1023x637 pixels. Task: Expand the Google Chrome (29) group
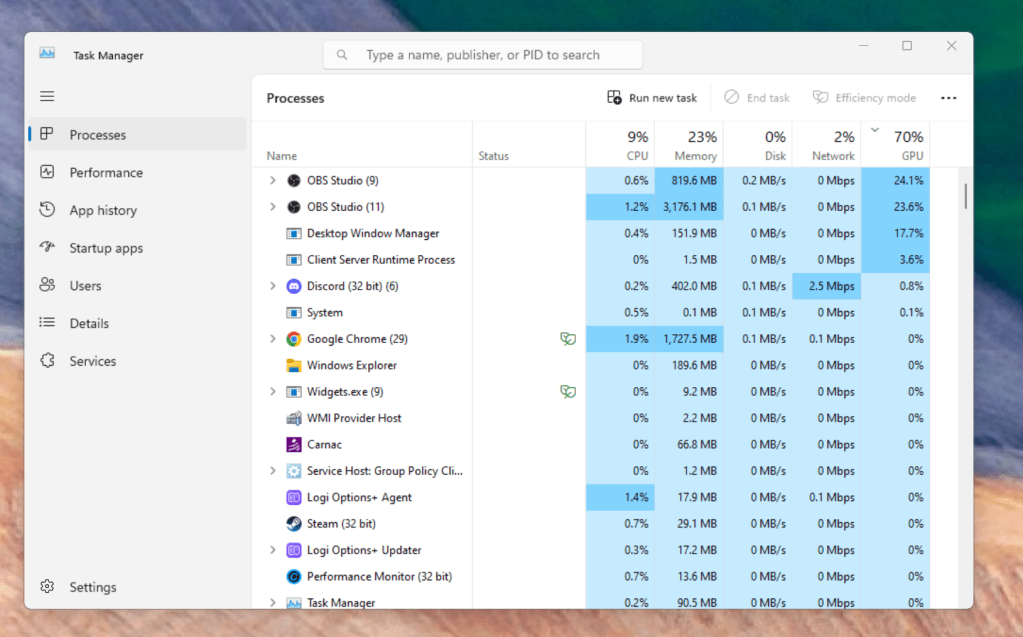[273, 339]
